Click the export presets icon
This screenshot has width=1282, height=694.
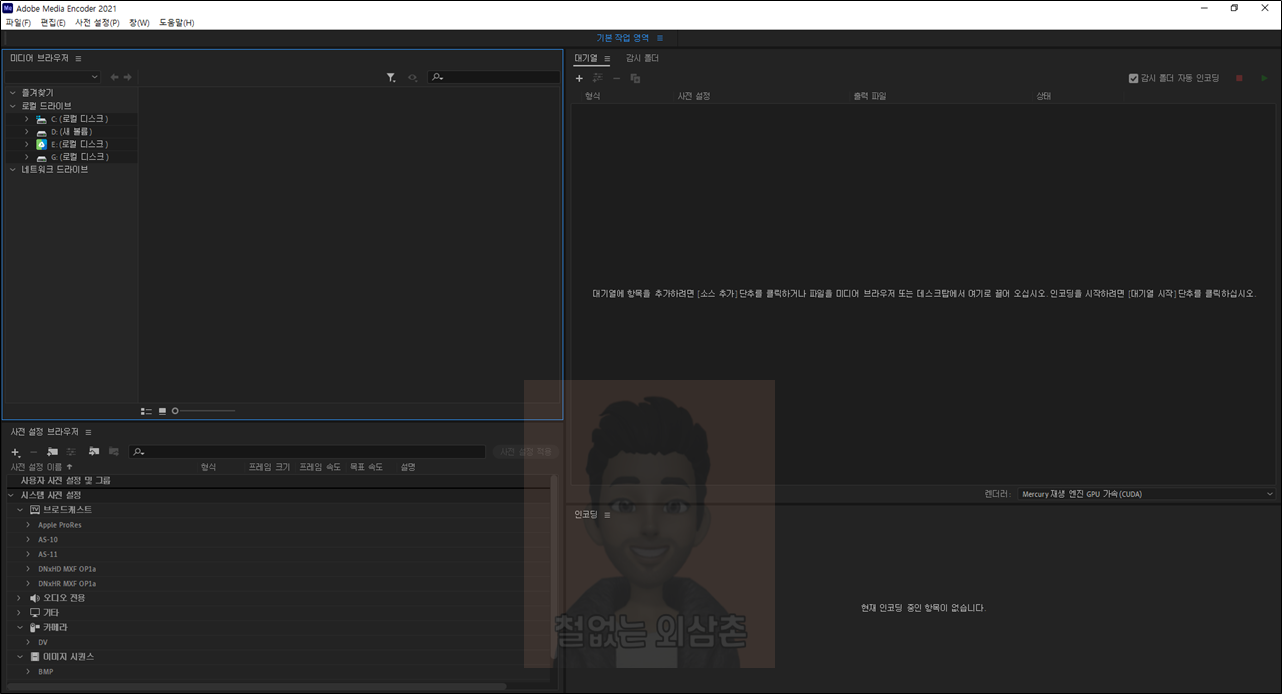coord(113,452)
